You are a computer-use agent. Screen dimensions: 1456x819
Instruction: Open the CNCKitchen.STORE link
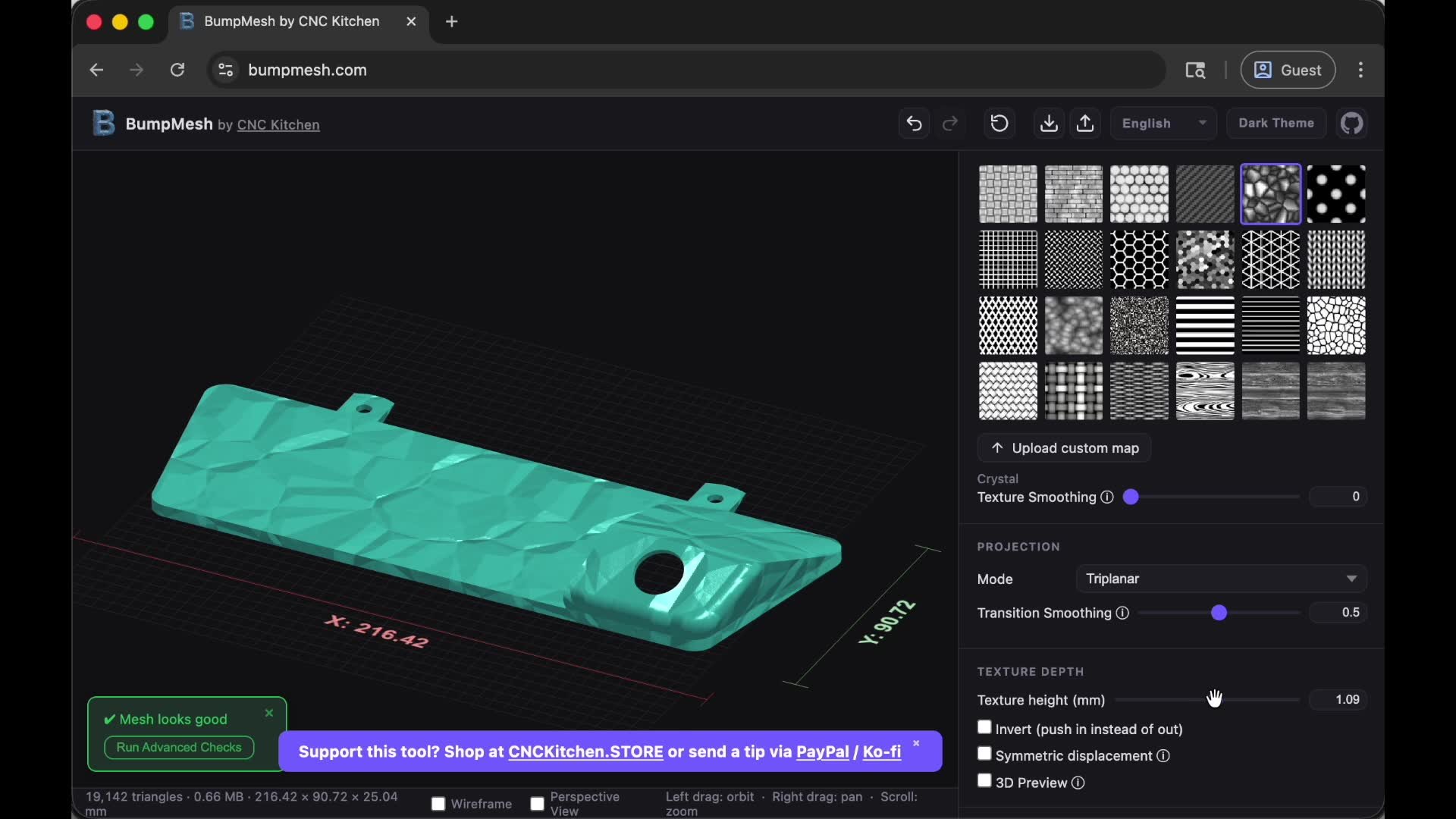(x=585, y=752)
